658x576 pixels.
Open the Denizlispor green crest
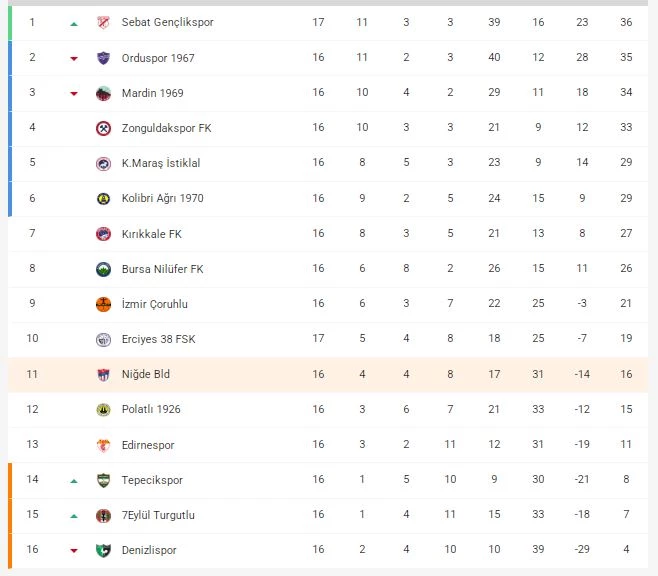(103, 550)
